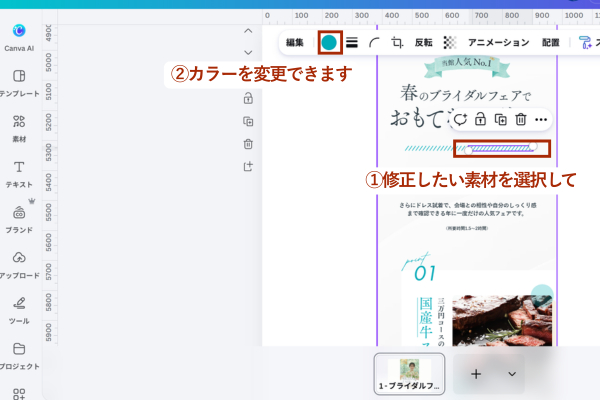Open the teal color swatch picker
Viewport: 600px width, 400px height.
pos(329,42)
